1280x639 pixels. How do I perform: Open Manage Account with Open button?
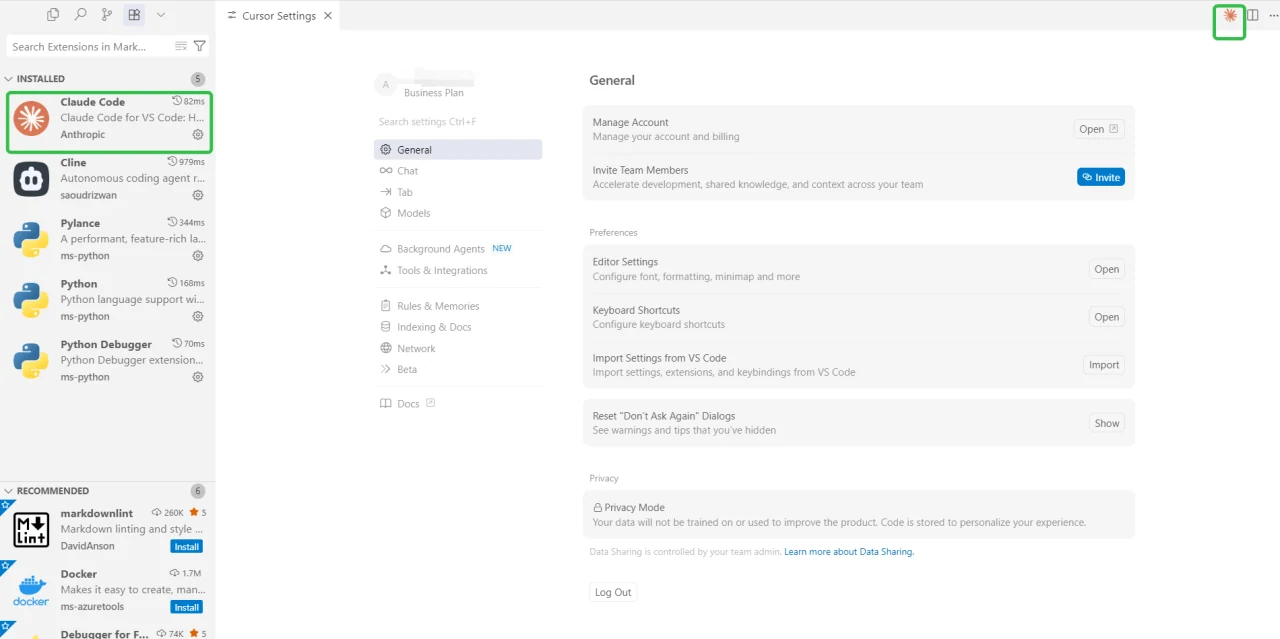[x=1099, y=129]
